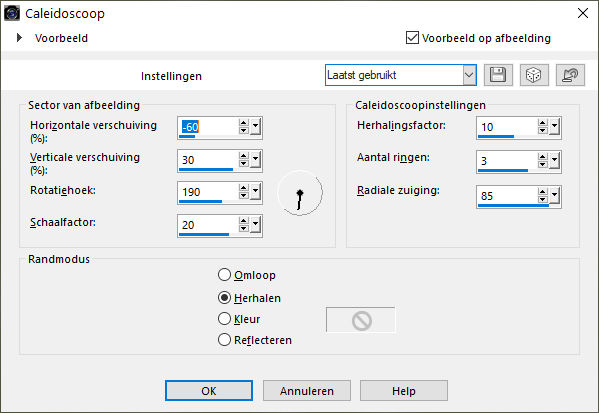Decrease Radiale zuiging with down arrow
Image resolution: width=599 pixels, height=413 pixels.
tap(542, 199)
